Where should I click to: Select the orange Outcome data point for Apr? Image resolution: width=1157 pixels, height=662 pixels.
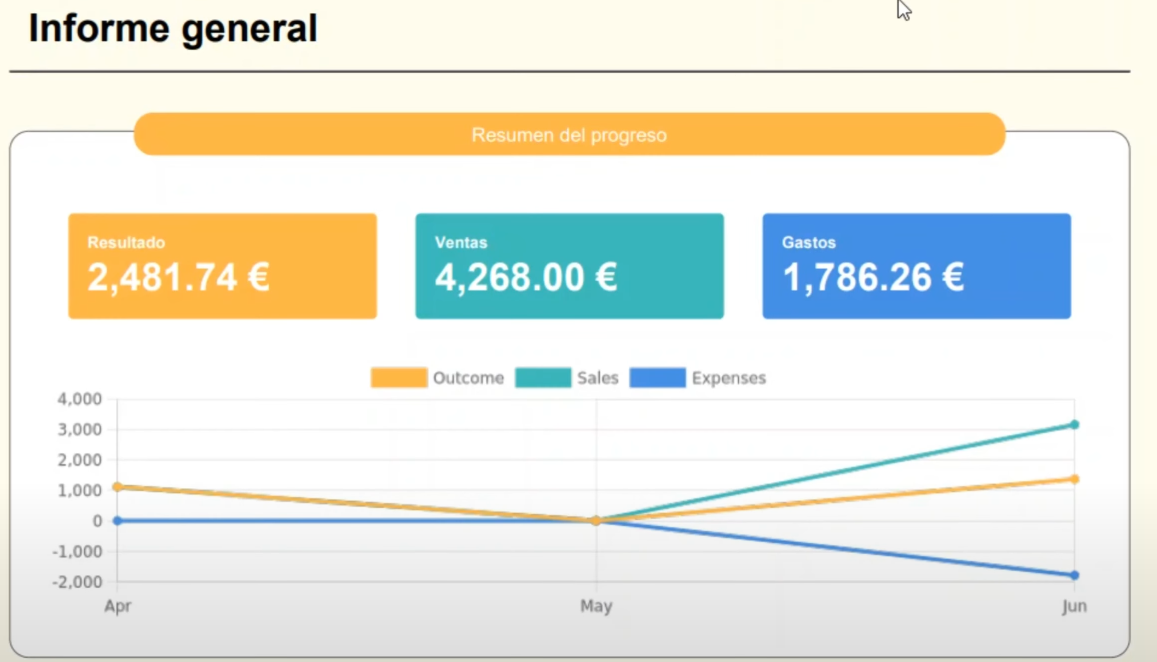(117, 487)
